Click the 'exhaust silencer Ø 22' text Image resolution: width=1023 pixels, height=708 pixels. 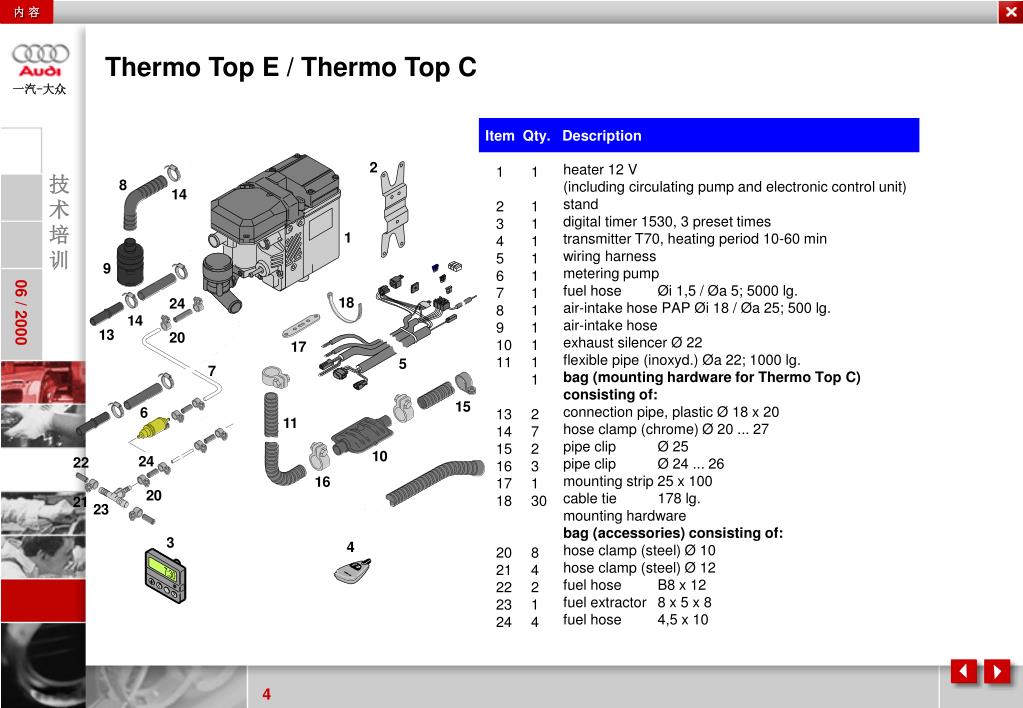pos(632,343)
